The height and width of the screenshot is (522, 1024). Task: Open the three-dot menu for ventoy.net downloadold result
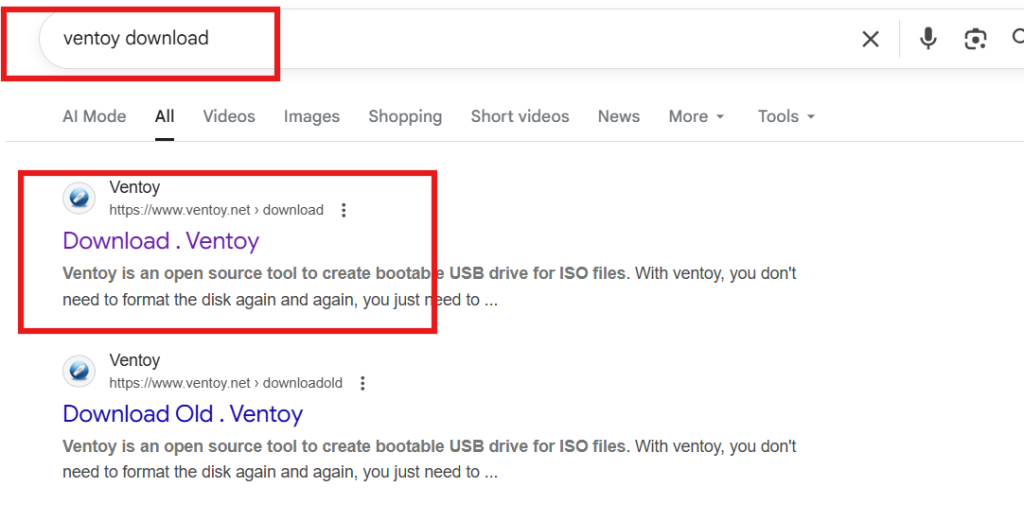(362, 383)
